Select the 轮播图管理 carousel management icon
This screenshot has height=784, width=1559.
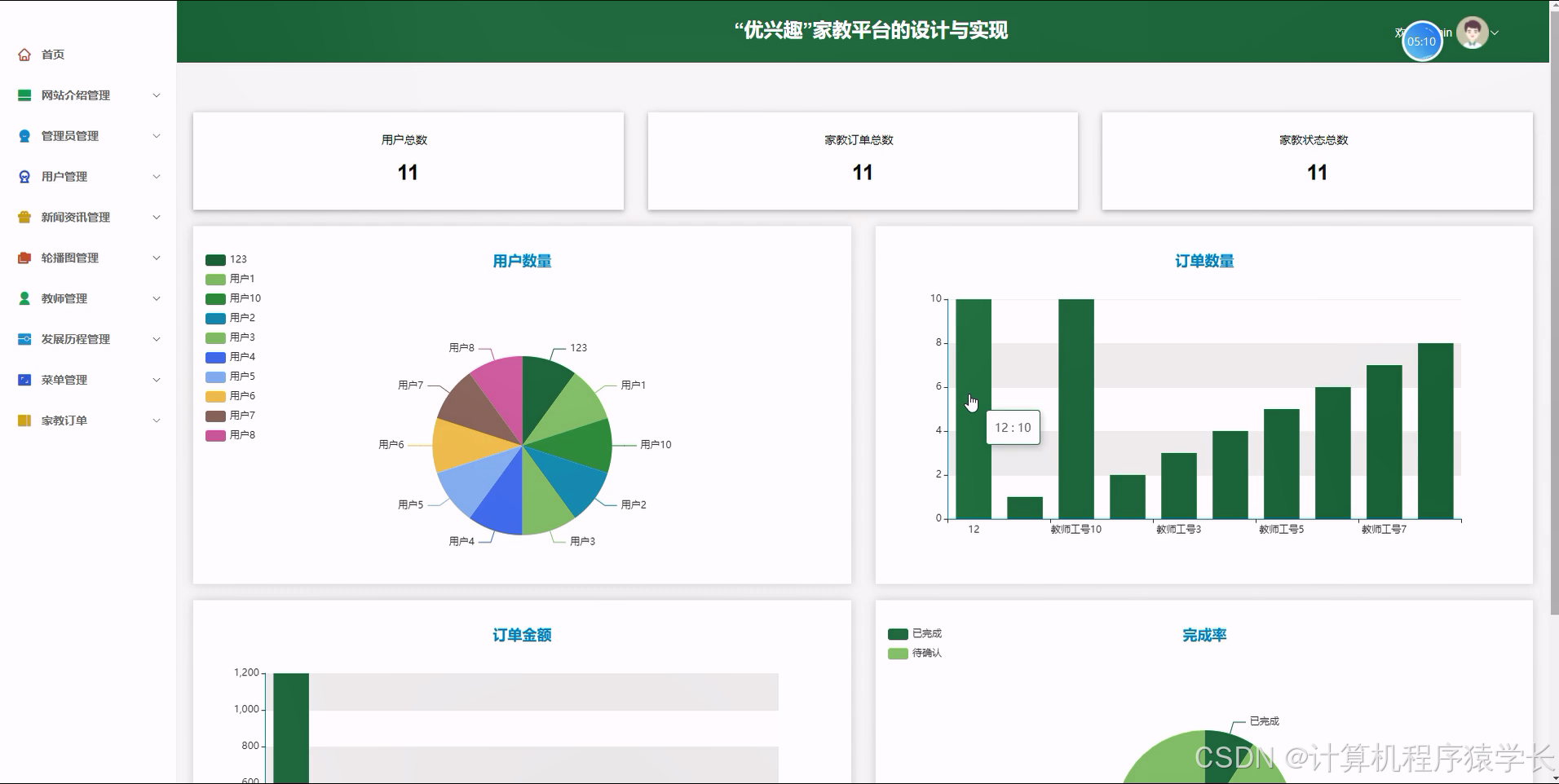23,258
